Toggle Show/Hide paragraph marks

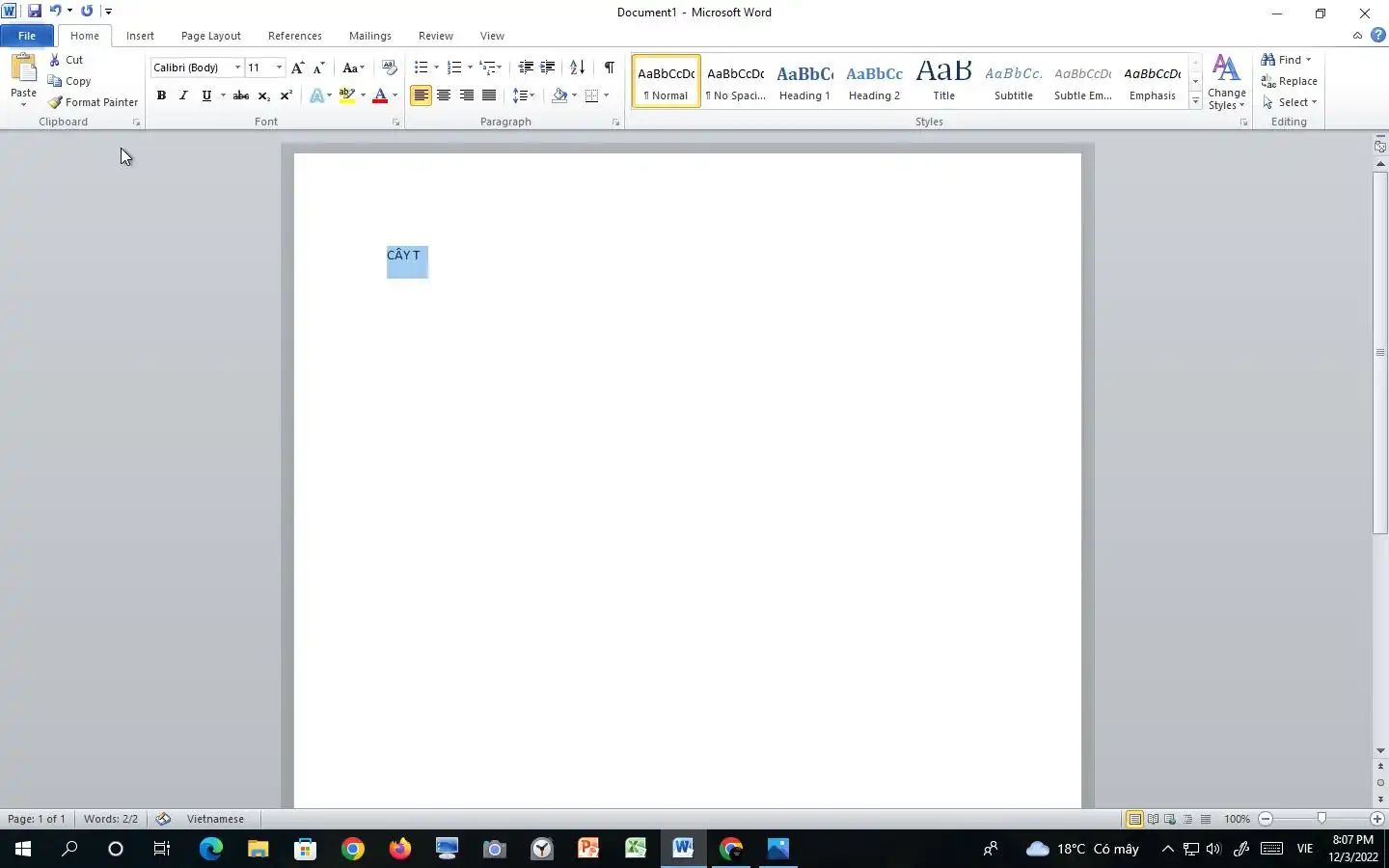pos(609,68)
